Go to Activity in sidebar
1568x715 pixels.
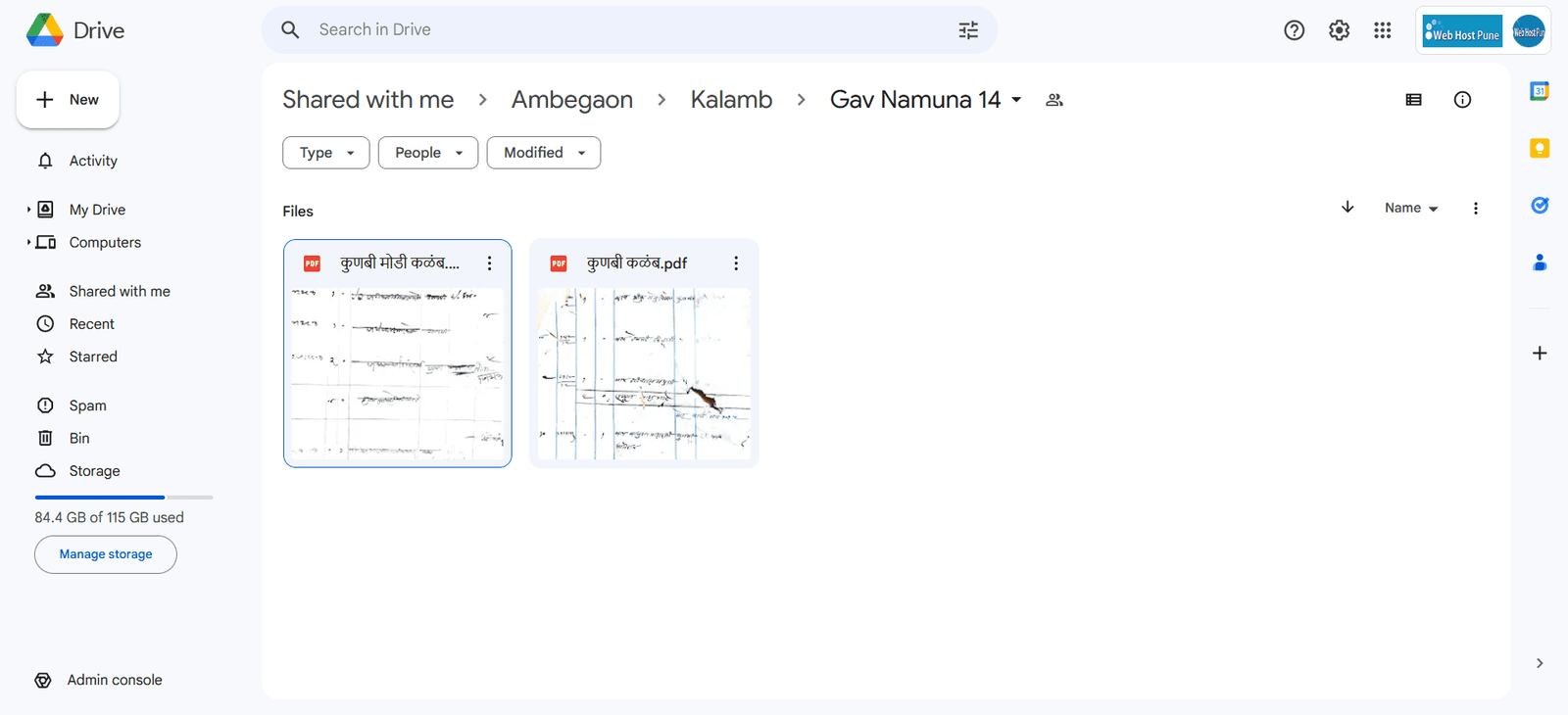click(x=93, y=161)
